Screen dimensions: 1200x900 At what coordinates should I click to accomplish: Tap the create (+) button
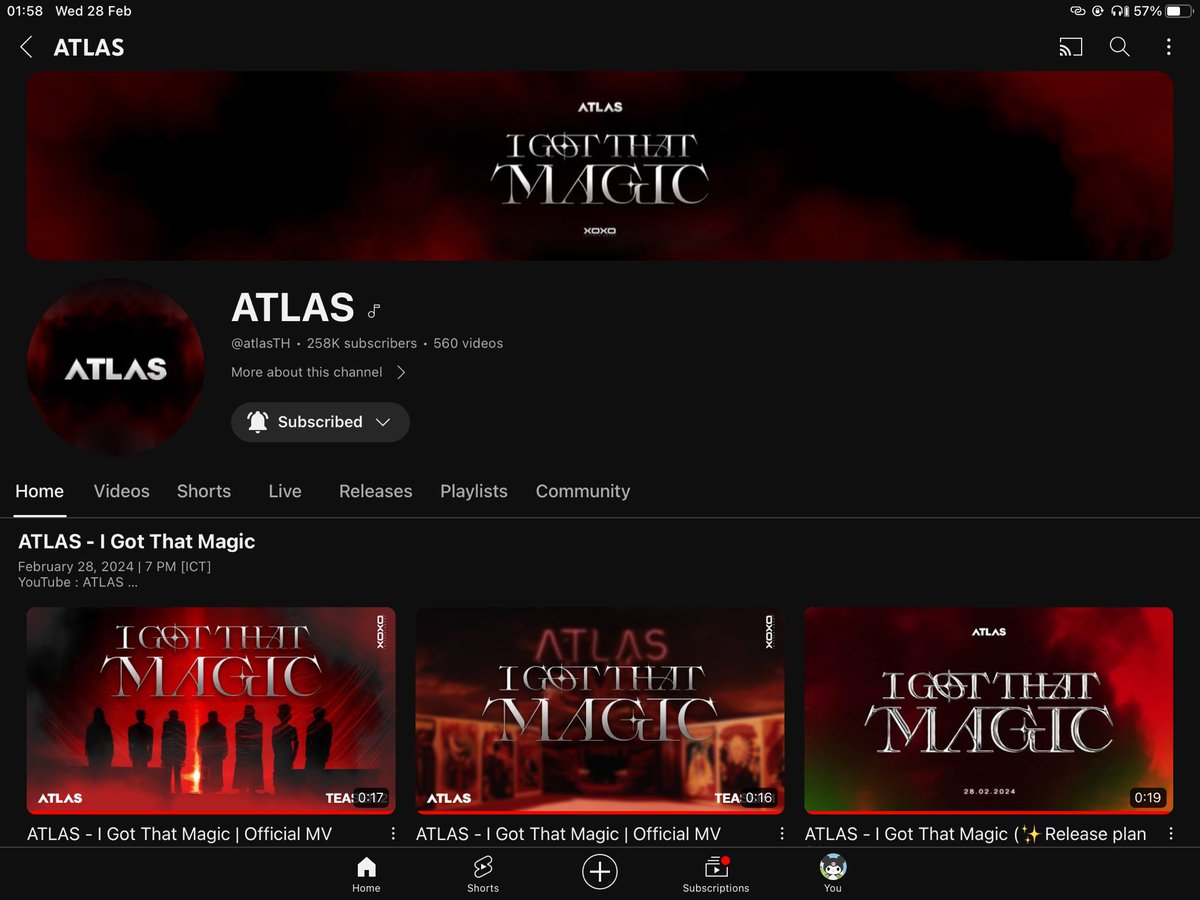(600, 871)
